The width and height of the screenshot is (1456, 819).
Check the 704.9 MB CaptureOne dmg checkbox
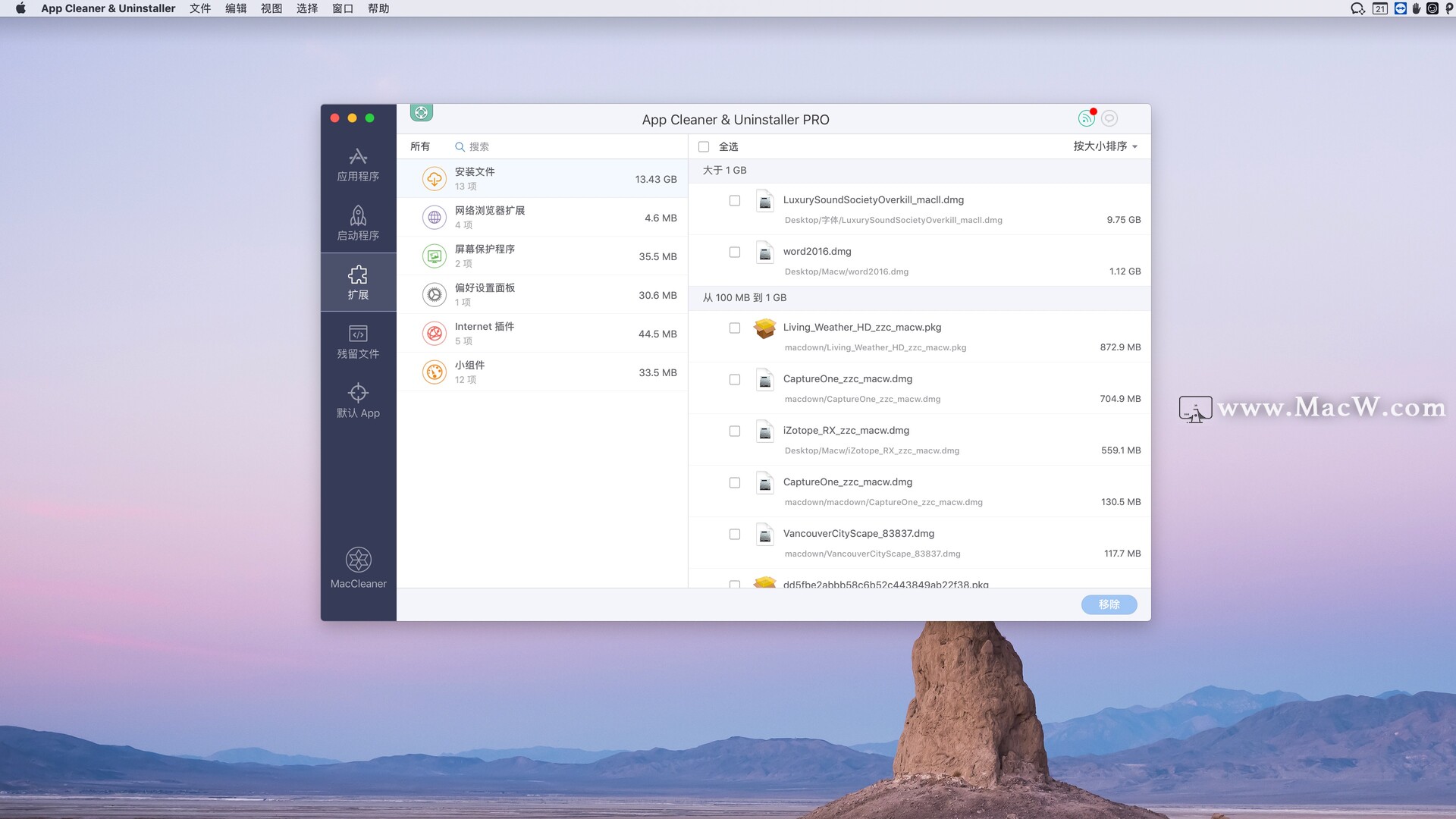coord(735,380)
